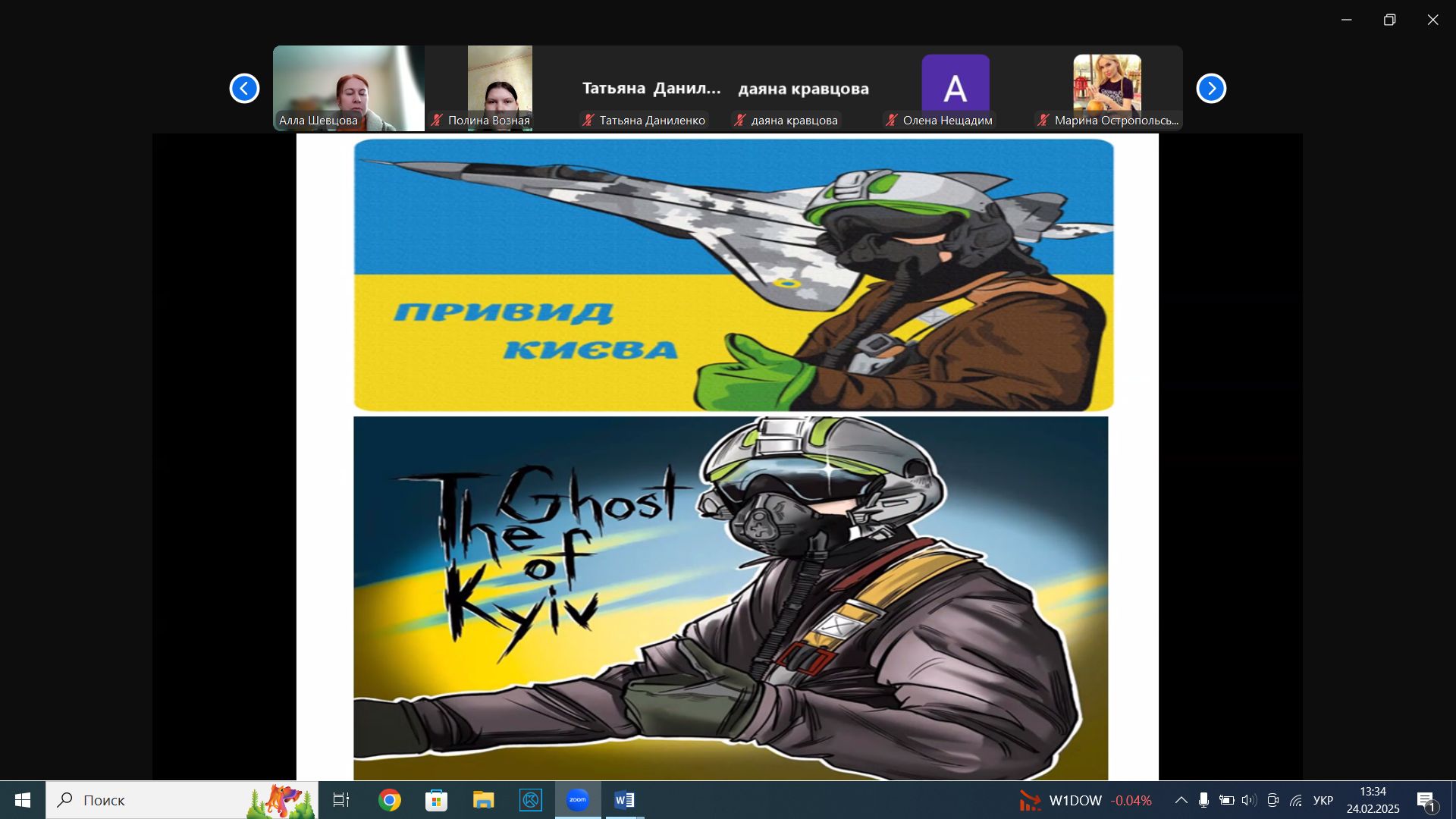Click the muted mic icon beside даяна кравцова

point(740,120)
